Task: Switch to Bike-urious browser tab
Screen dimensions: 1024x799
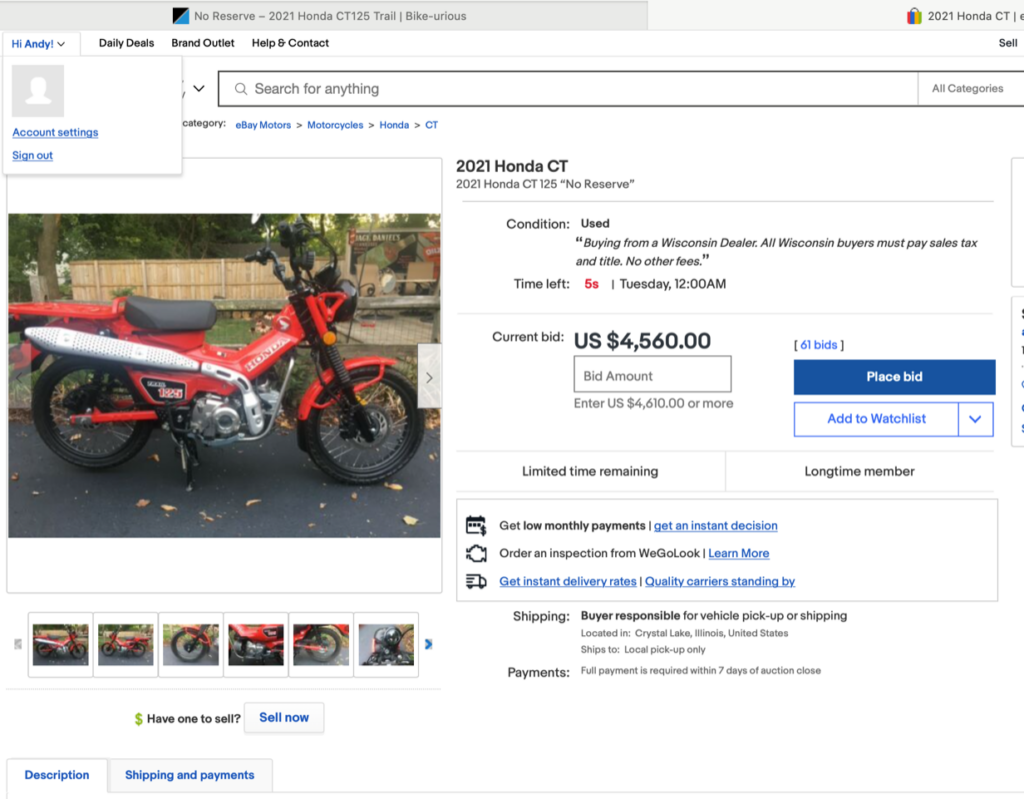Action: (324, 16)
